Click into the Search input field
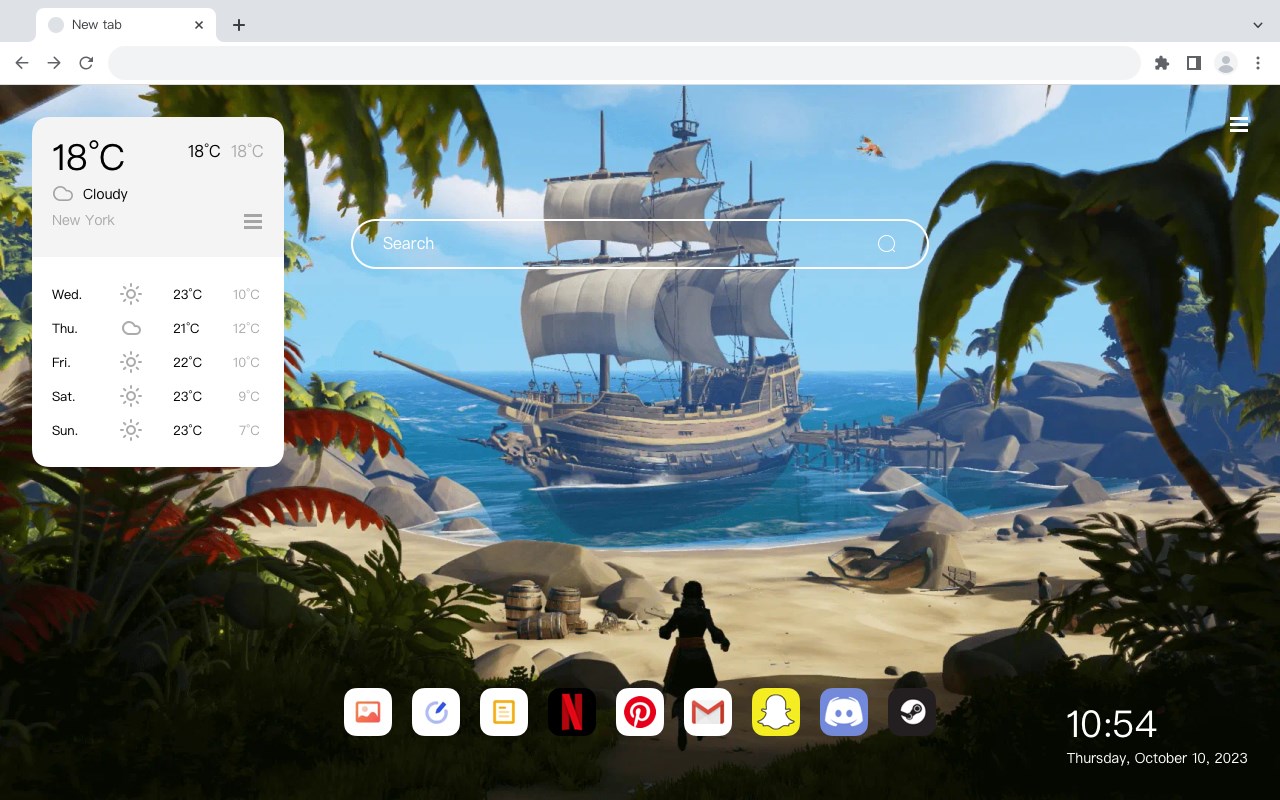The height and width of the screenshot is (800, 1280). (x=640, y=244)
